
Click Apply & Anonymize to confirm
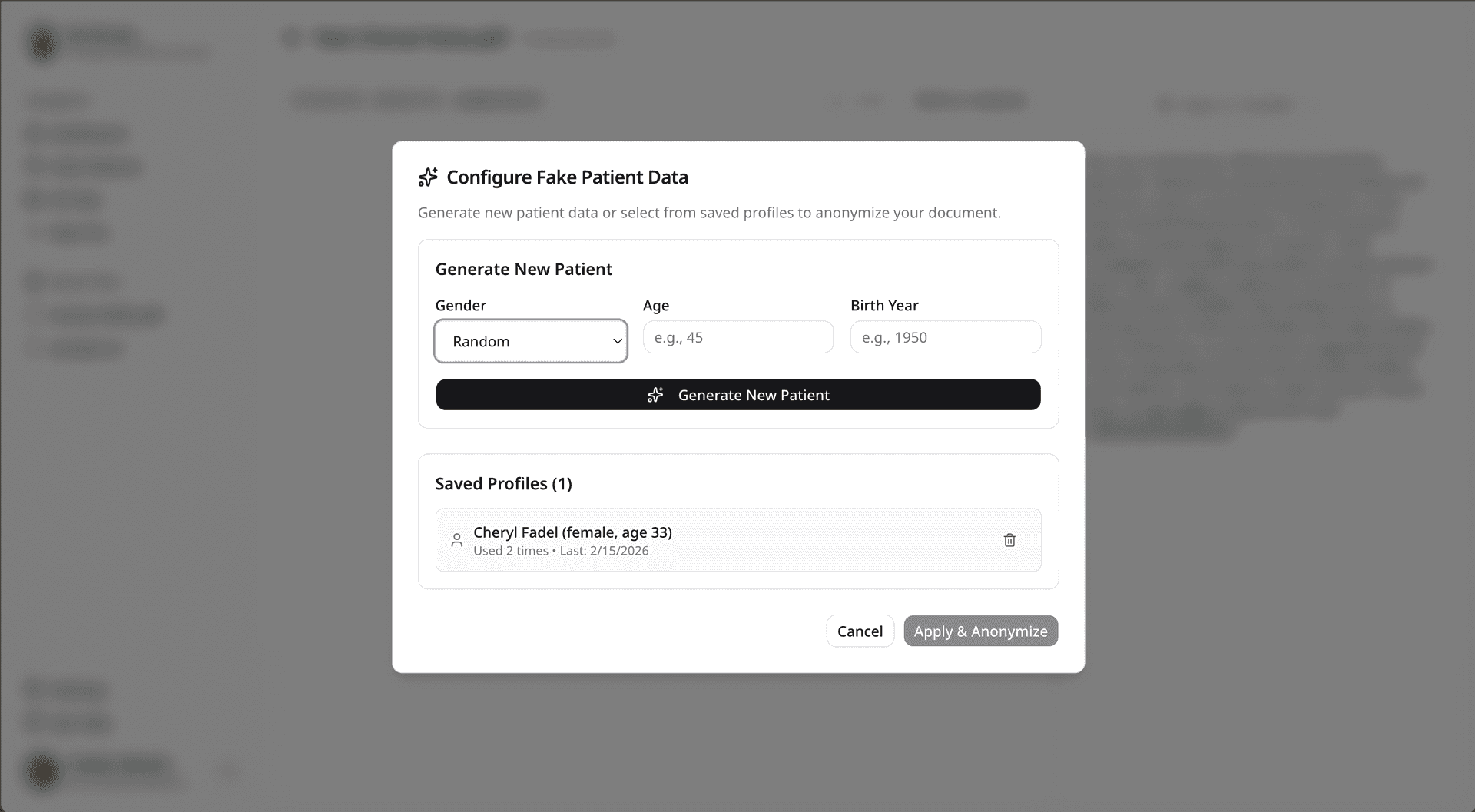click(x=980, y=631)
